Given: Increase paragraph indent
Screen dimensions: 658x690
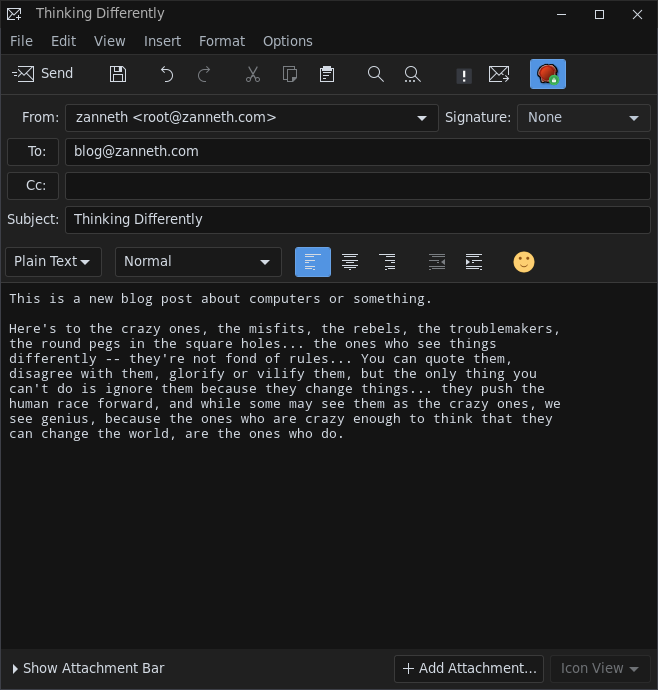Looking at the screenshot, I should coord(474,262).
